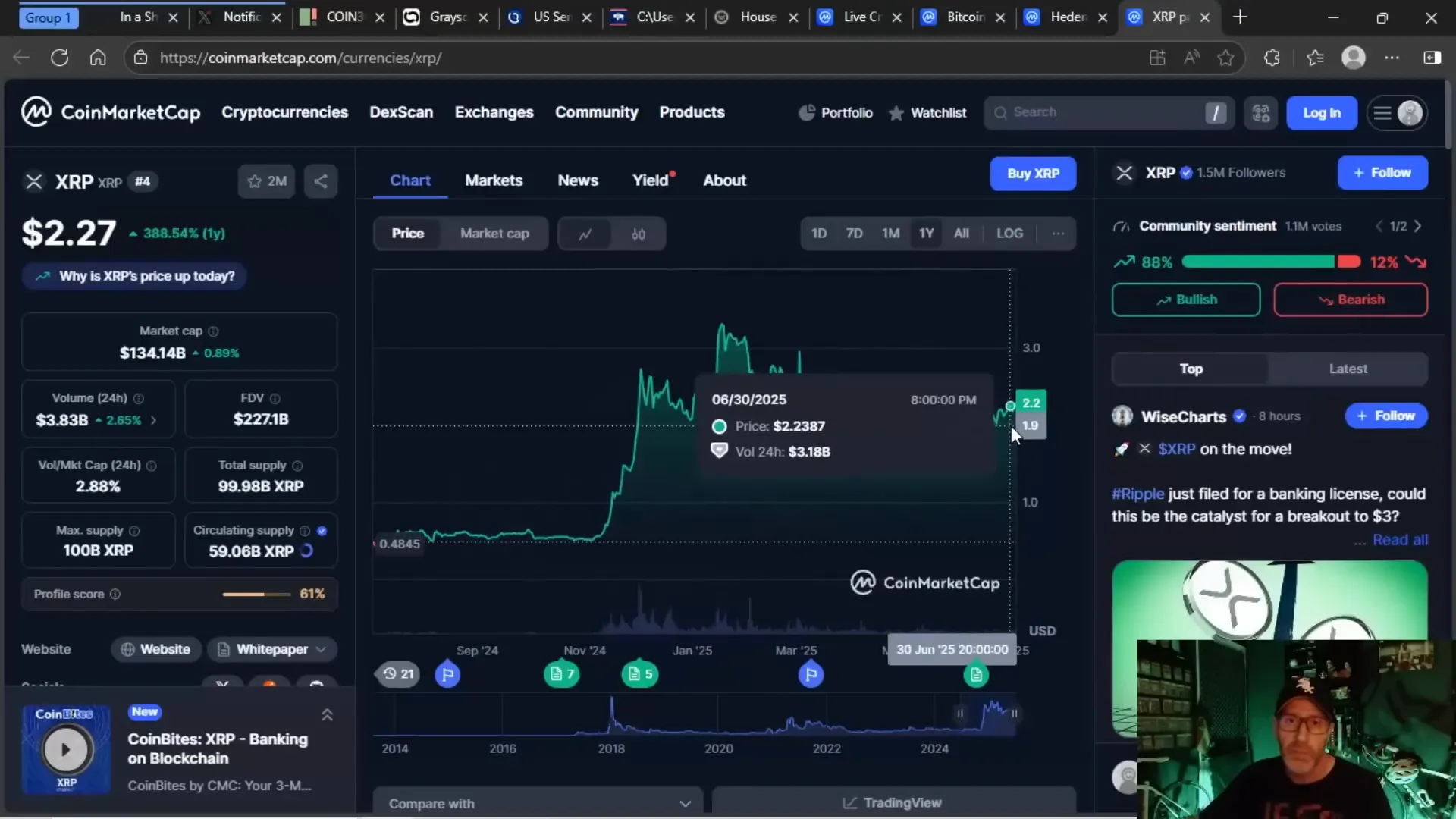Play the CoinBites XRP episode
The width and height of the screenshot is (1456, 819).
point(65,749)
